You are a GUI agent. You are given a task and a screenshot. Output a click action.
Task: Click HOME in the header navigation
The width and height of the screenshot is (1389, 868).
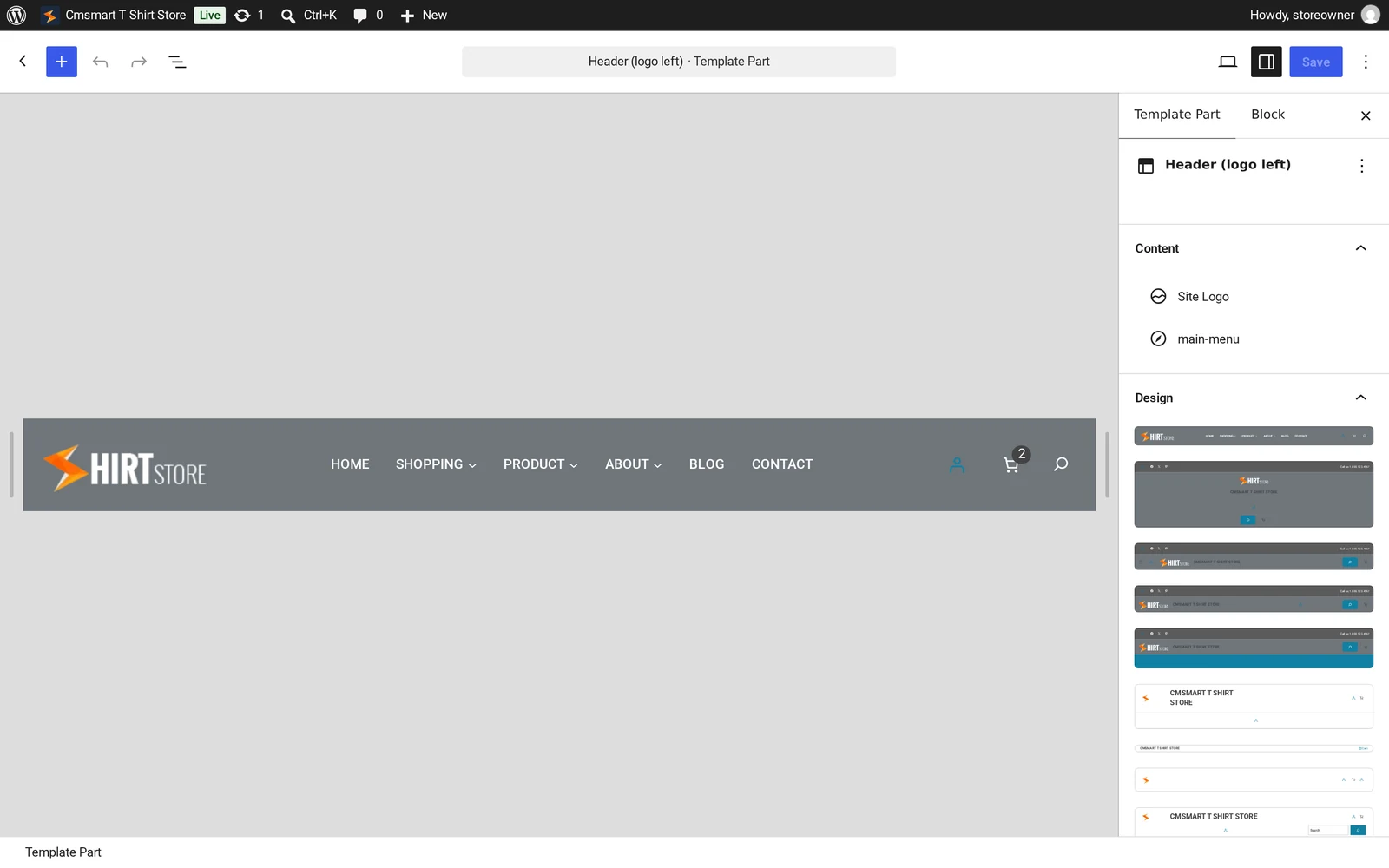(350, 464)
